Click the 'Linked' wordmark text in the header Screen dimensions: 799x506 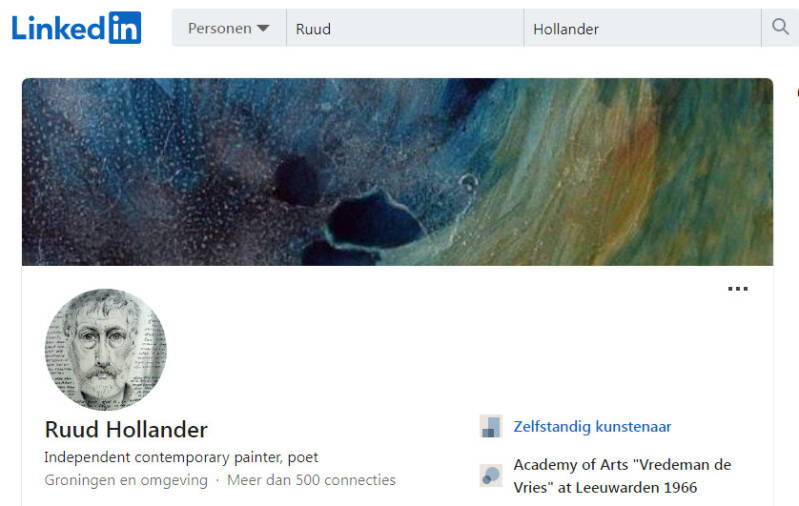pyautogui.click(x=59, y=28)
